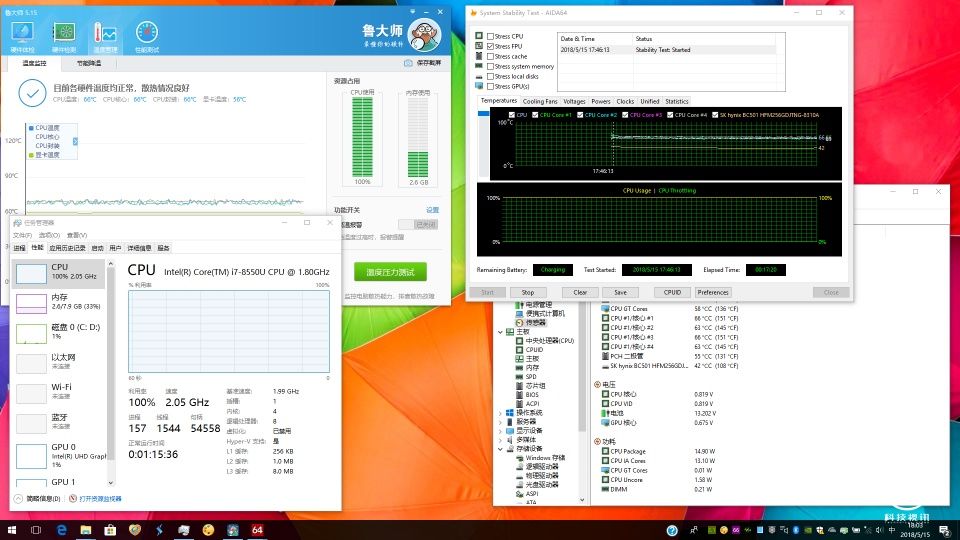This screenshot has width=960, height=540.
Task: Open 性能测试 in the Ludashi toolbar
Action: [x=147, y=37]
